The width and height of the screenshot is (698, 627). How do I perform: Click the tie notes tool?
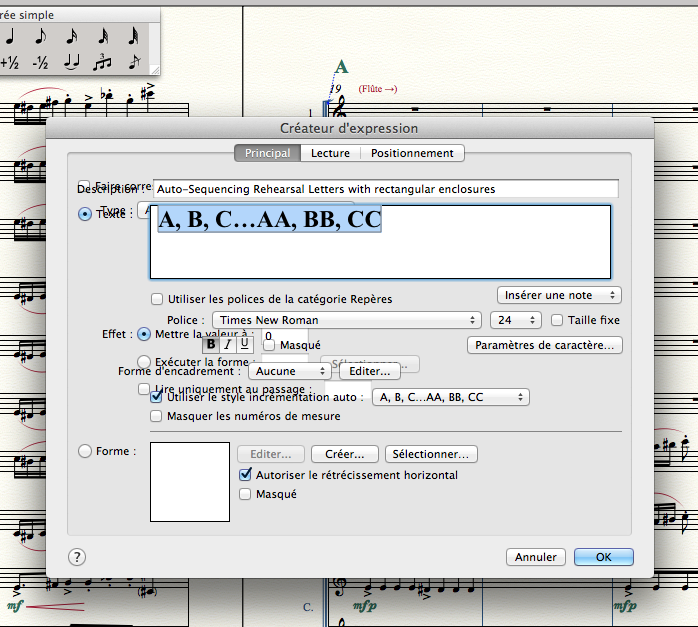coord(71,63)
